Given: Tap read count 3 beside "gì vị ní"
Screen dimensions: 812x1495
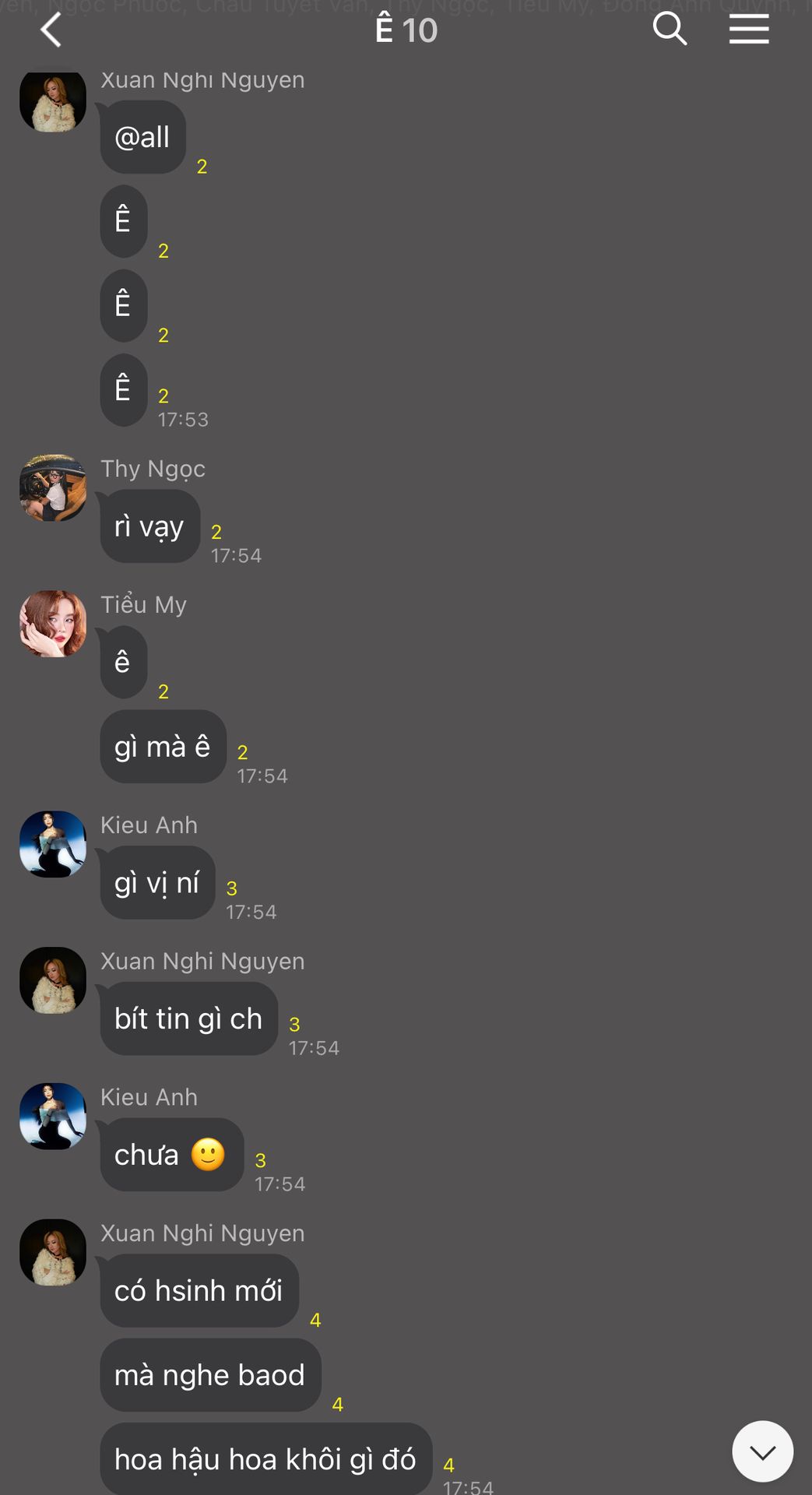Looking at the screenshot, I should point(231,888).
